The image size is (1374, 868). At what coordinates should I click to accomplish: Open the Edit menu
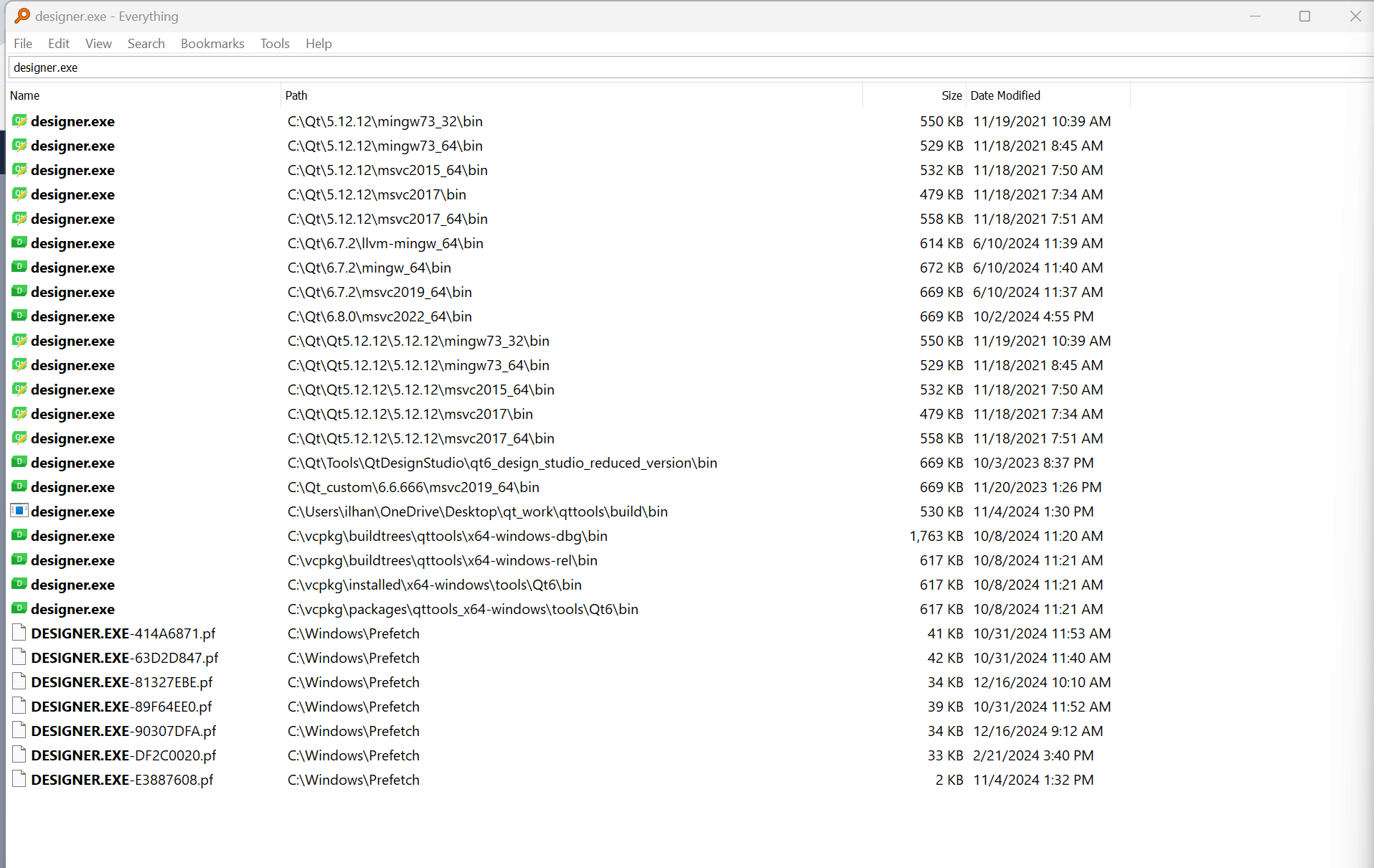(x=59, y=44)
